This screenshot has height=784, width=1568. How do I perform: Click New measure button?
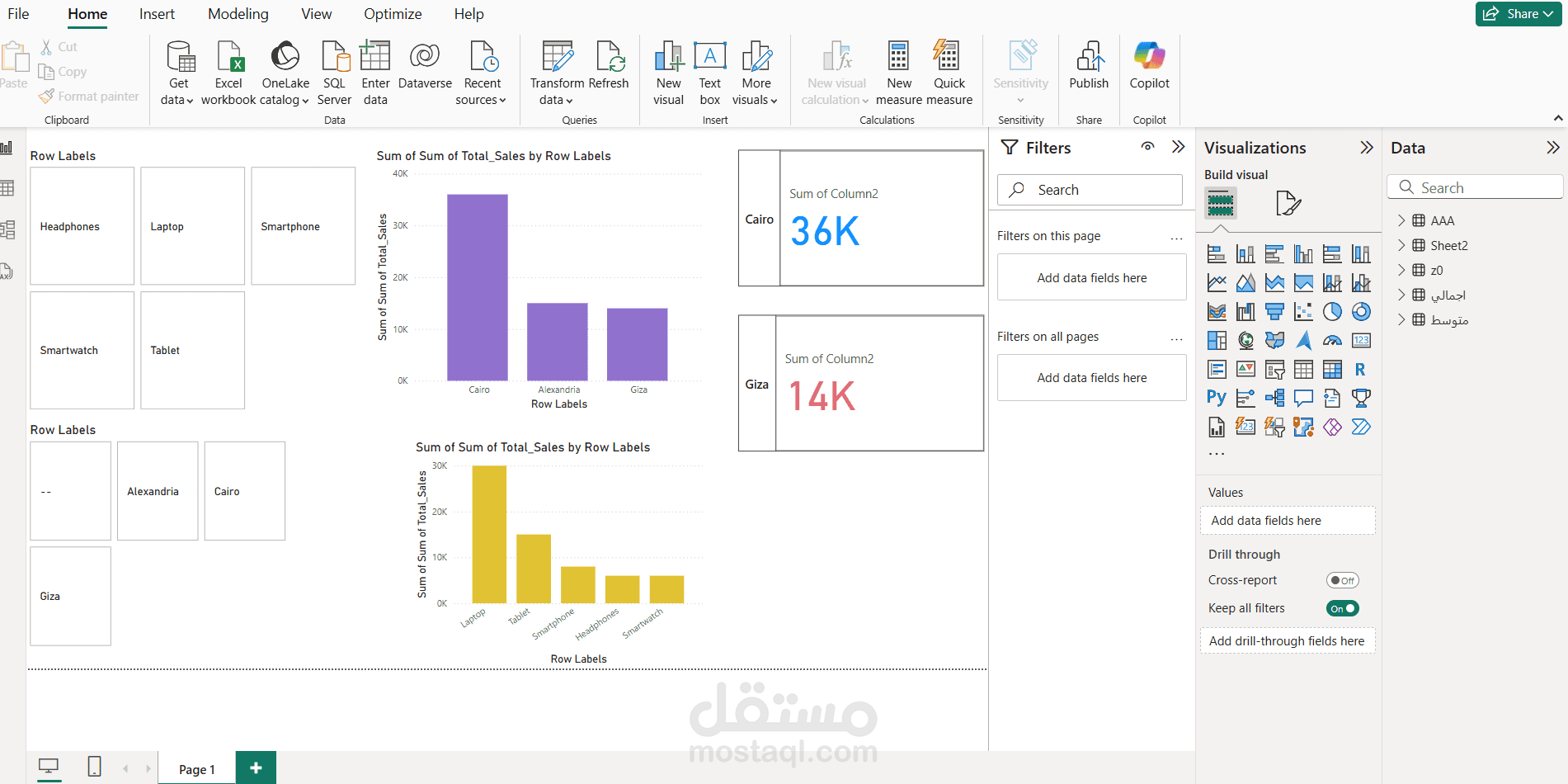click(899, 73)
